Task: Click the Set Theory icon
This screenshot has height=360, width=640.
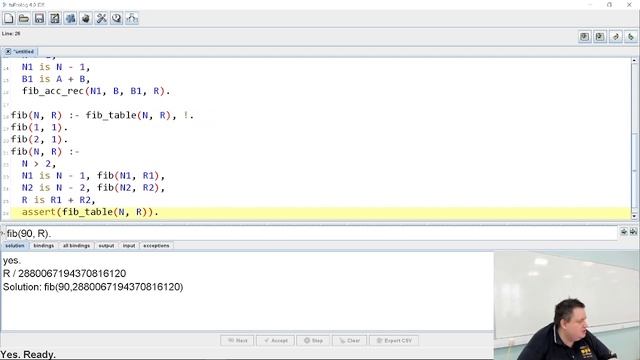Action: pyautogui.click(x=584, y=37)
